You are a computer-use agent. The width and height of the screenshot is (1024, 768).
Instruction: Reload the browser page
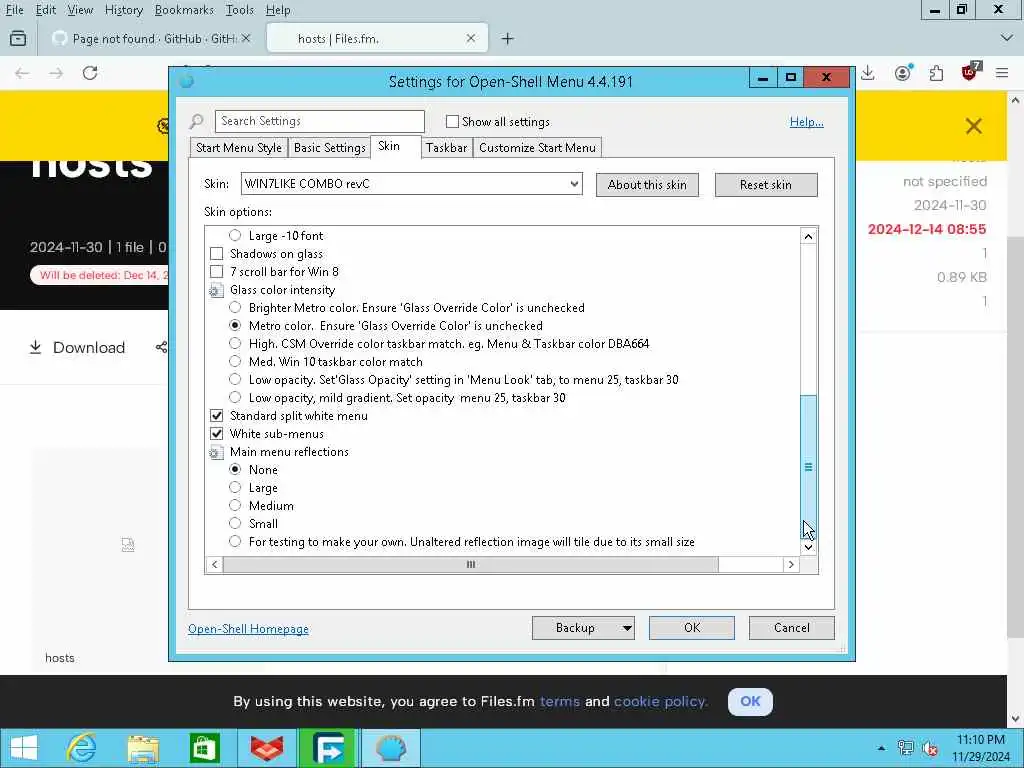[90, 72]
